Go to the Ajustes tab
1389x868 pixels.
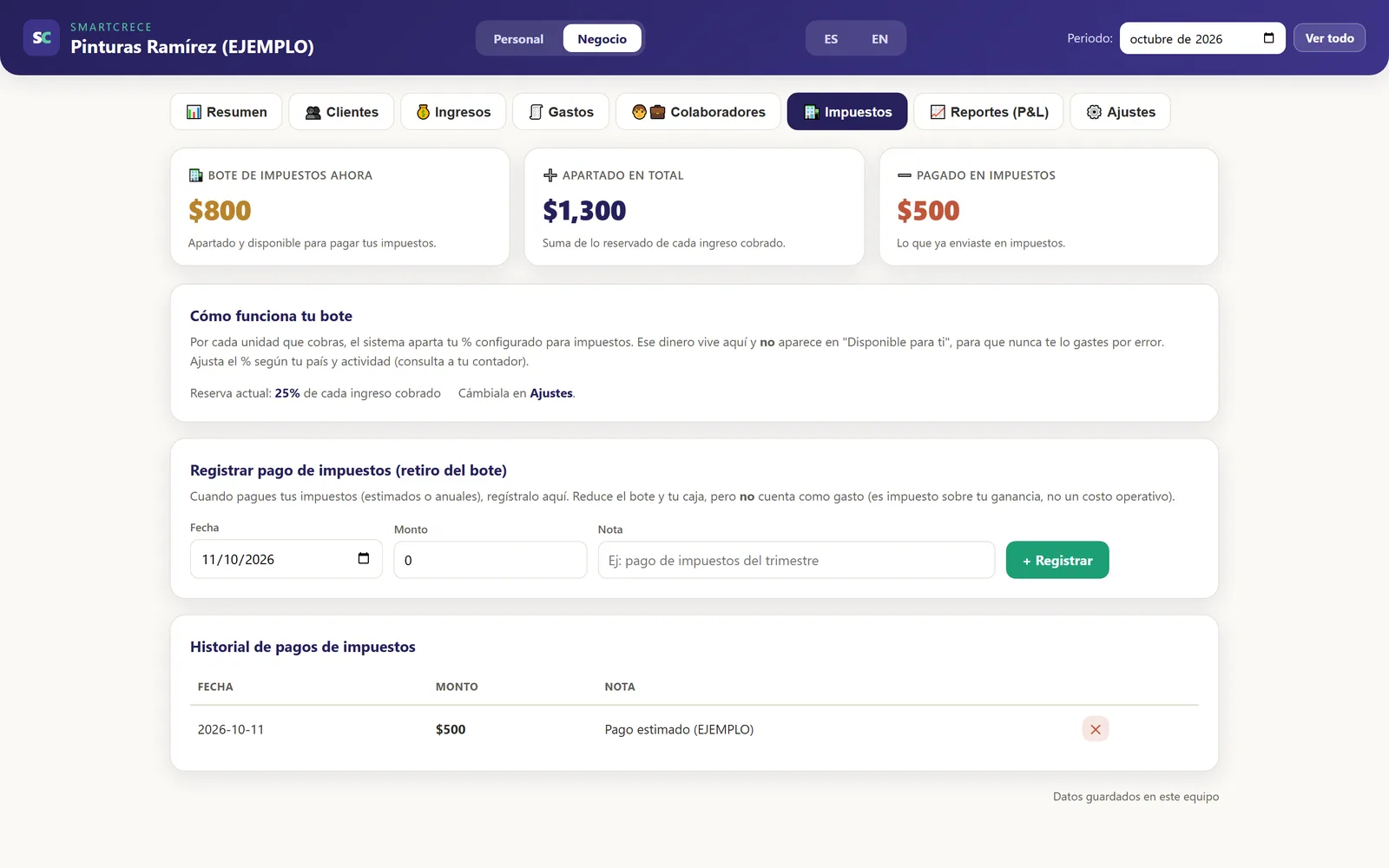click(x=1121, y=112)
